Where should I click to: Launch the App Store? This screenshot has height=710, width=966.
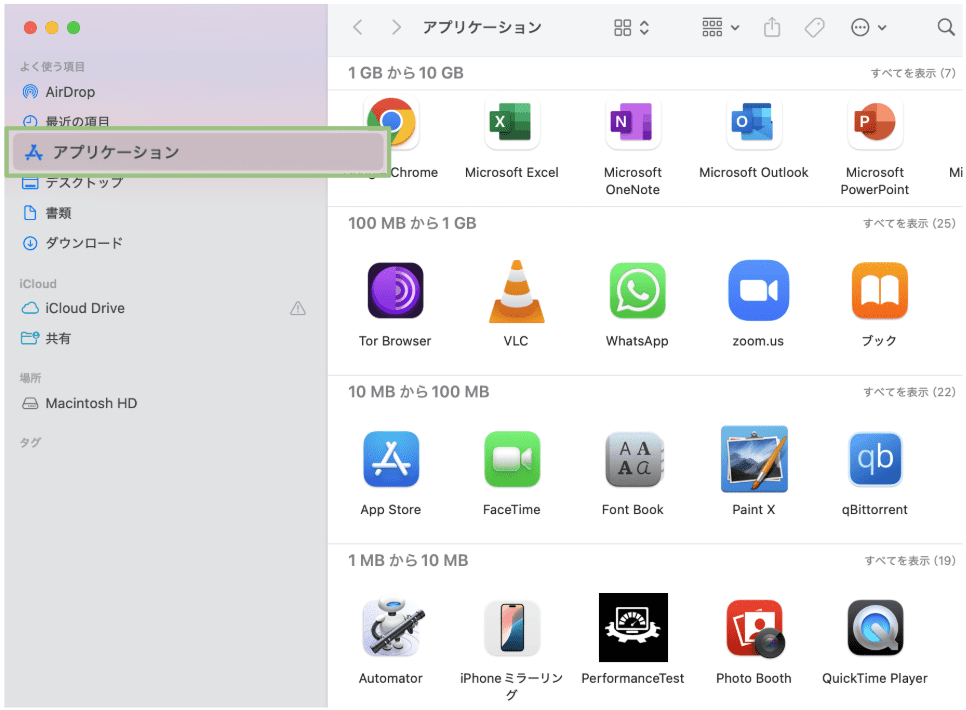click(391, 459)
